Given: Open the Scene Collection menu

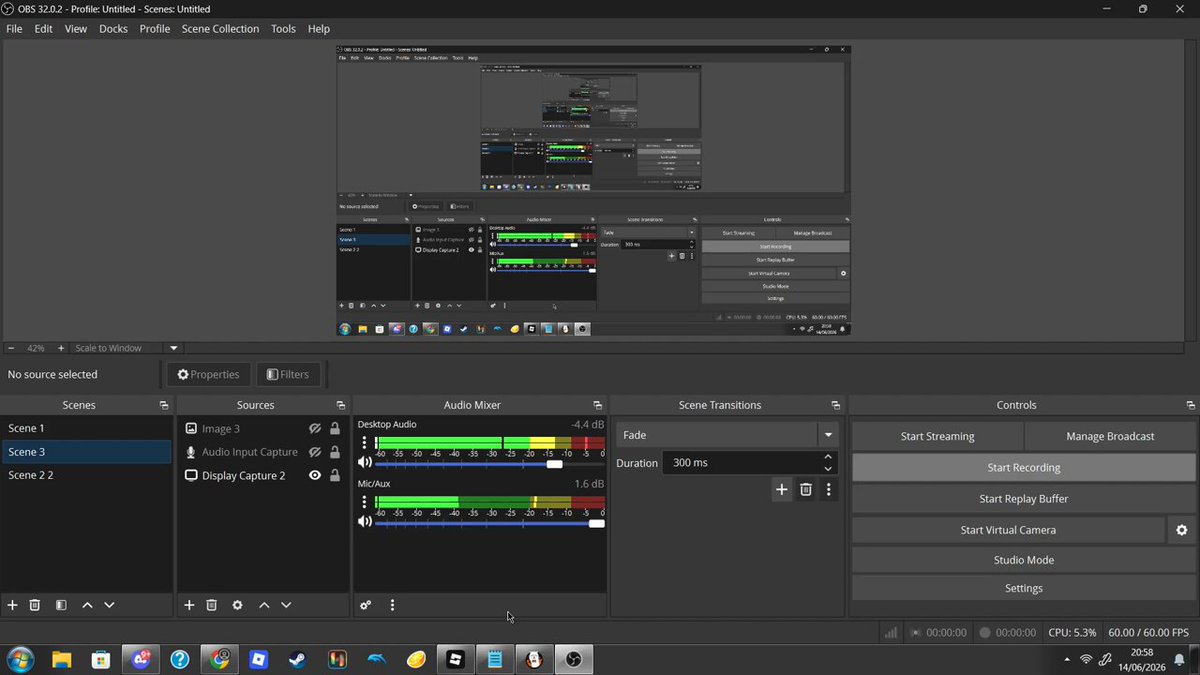Looking at the screenshot, I should (220, 29).
